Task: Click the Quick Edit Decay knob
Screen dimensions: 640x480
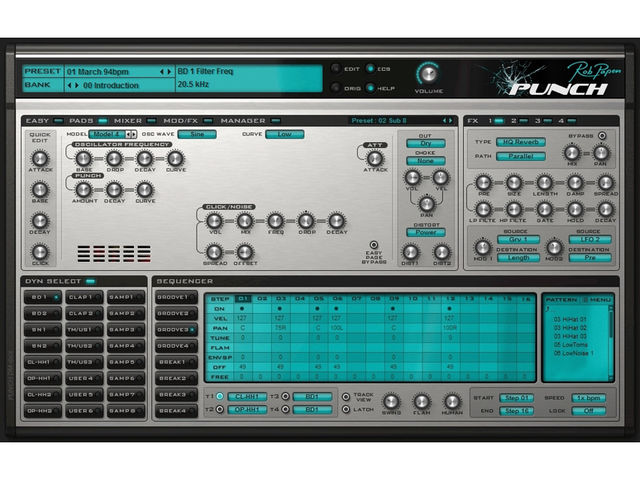Action: 40,221
